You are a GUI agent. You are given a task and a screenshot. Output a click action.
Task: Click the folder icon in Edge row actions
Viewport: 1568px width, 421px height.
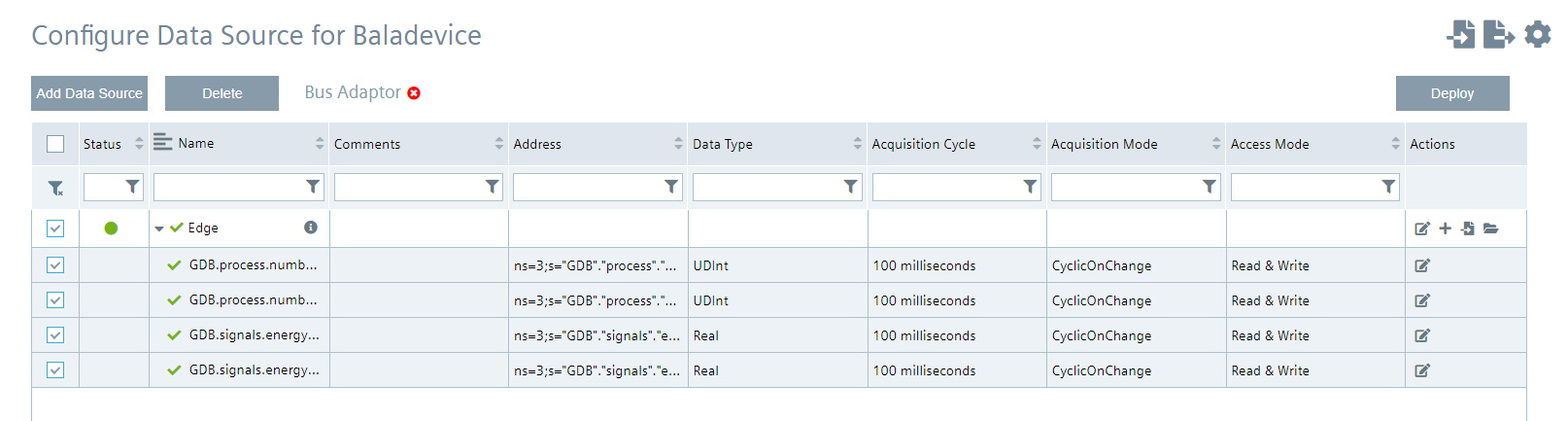tap(1491, 228)
